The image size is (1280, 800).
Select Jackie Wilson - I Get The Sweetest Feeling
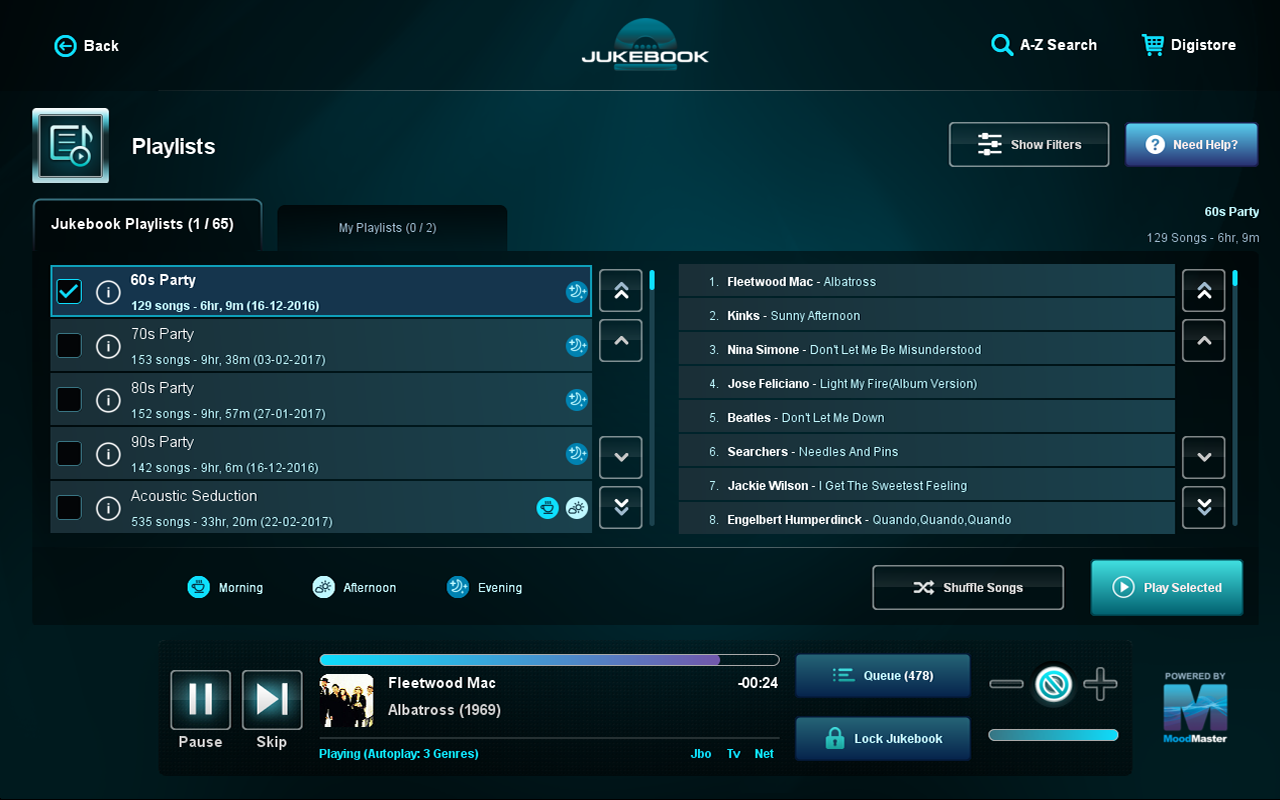(x=926, y=485)
